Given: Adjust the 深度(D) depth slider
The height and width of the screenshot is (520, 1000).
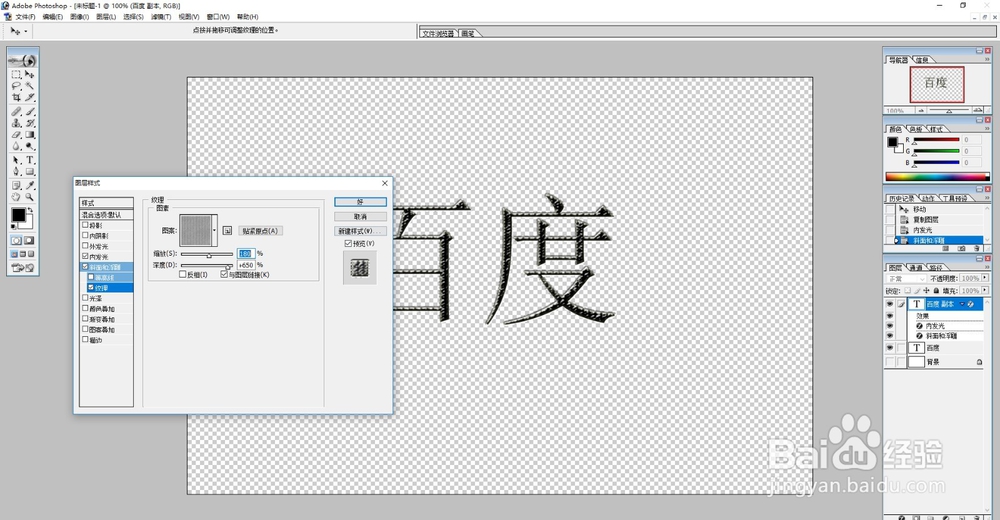Looking at the screenshot, I should point(228,265).
